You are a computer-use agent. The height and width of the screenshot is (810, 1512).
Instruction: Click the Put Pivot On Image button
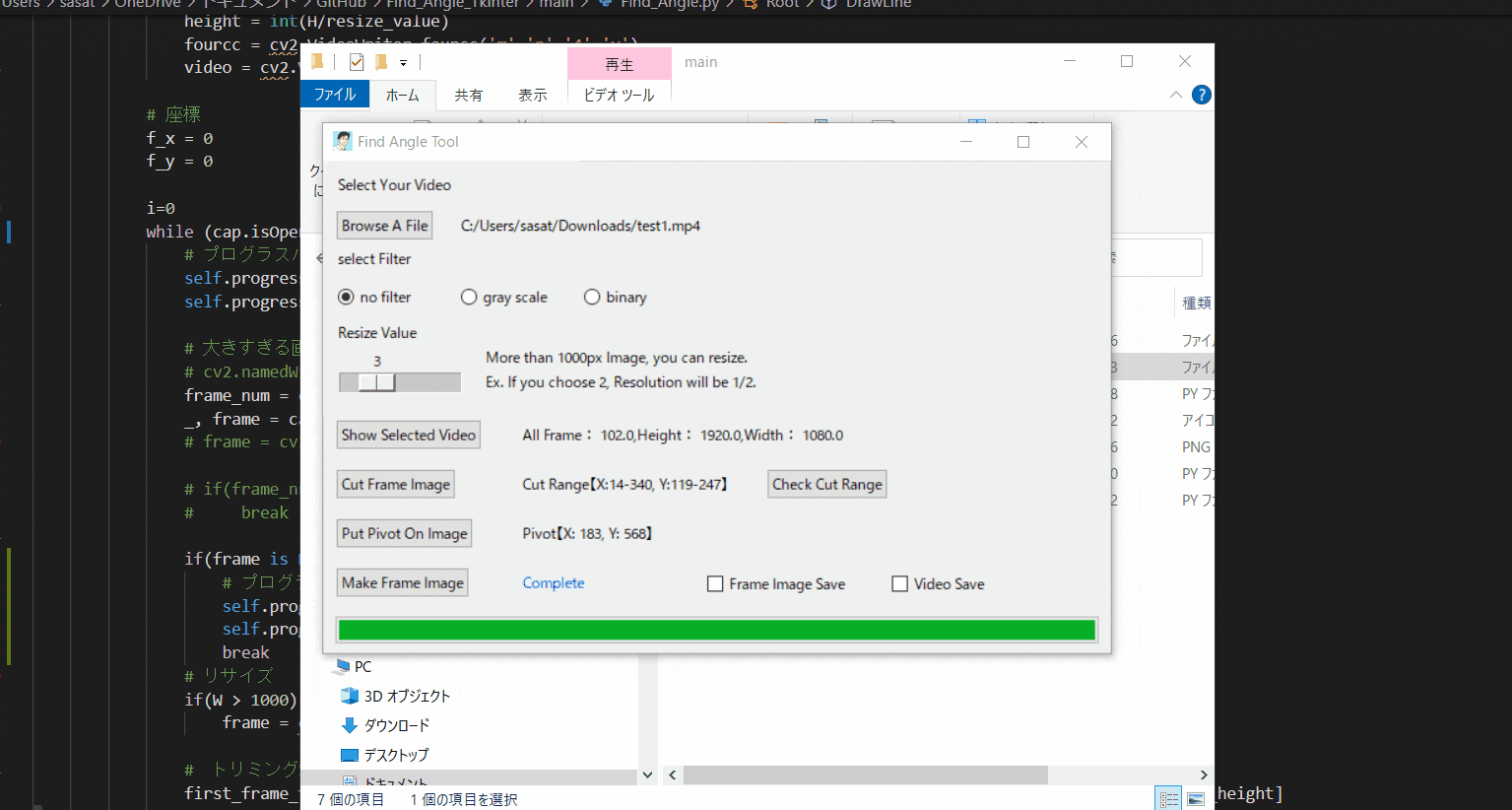405,533
